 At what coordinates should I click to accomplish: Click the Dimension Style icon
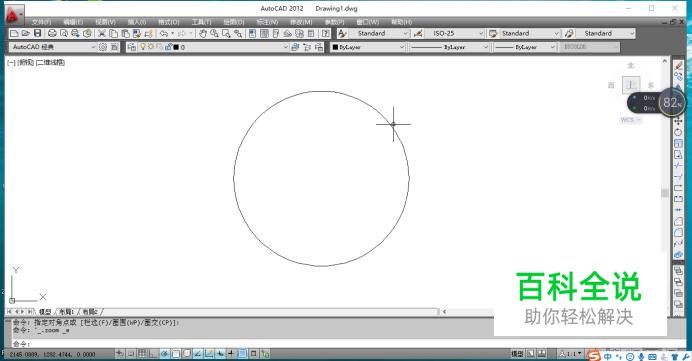pos(417,33)
